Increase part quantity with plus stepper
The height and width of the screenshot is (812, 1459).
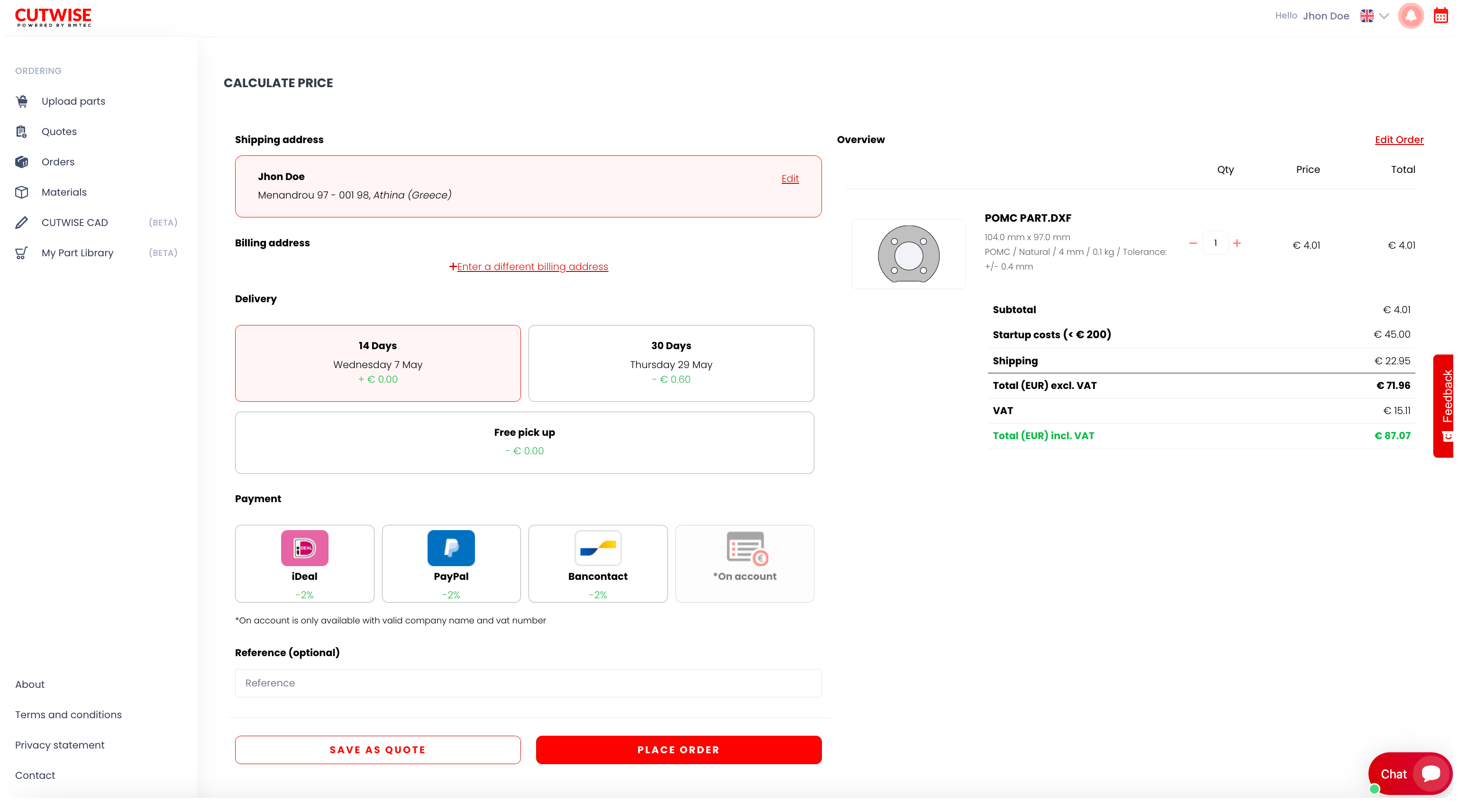pos(1238,243)
